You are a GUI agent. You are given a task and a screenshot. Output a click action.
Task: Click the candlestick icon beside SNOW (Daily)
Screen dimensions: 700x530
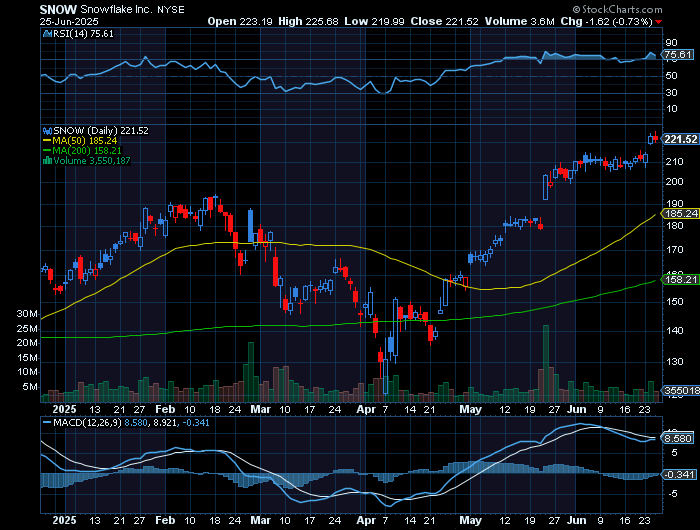[x=47, y=131]
